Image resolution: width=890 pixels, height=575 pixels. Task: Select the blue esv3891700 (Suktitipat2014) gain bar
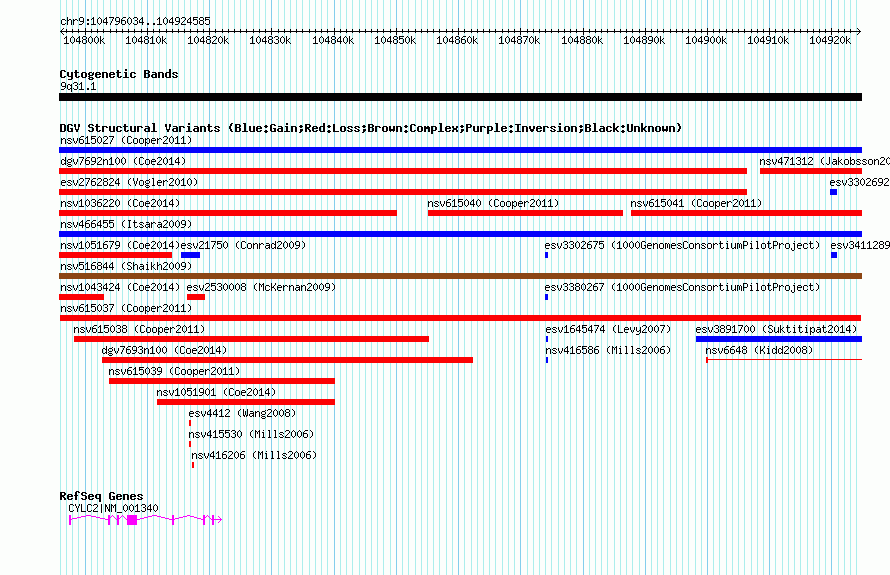click(x=779, y=339)
